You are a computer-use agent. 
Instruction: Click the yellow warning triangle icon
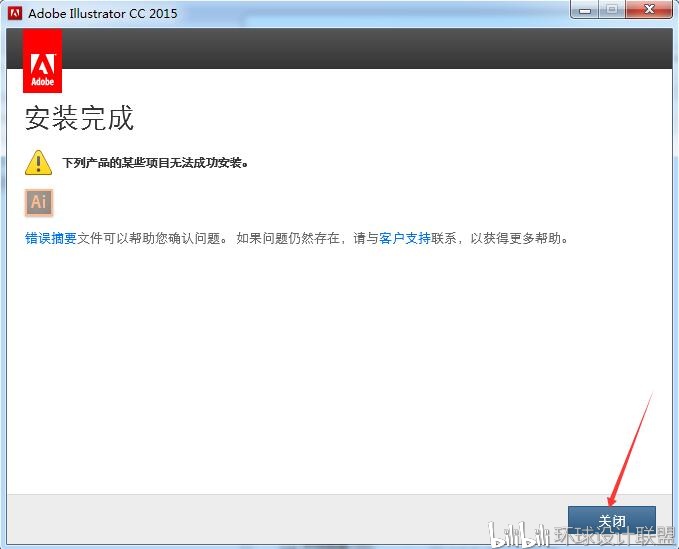pyautogui.click(x=39, y=163)
